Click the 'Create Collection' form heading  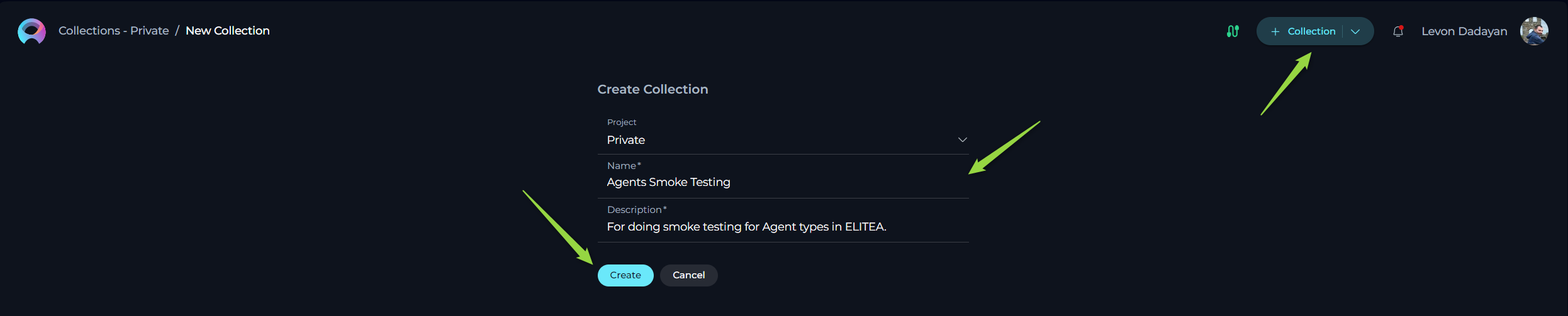[652, 89]
